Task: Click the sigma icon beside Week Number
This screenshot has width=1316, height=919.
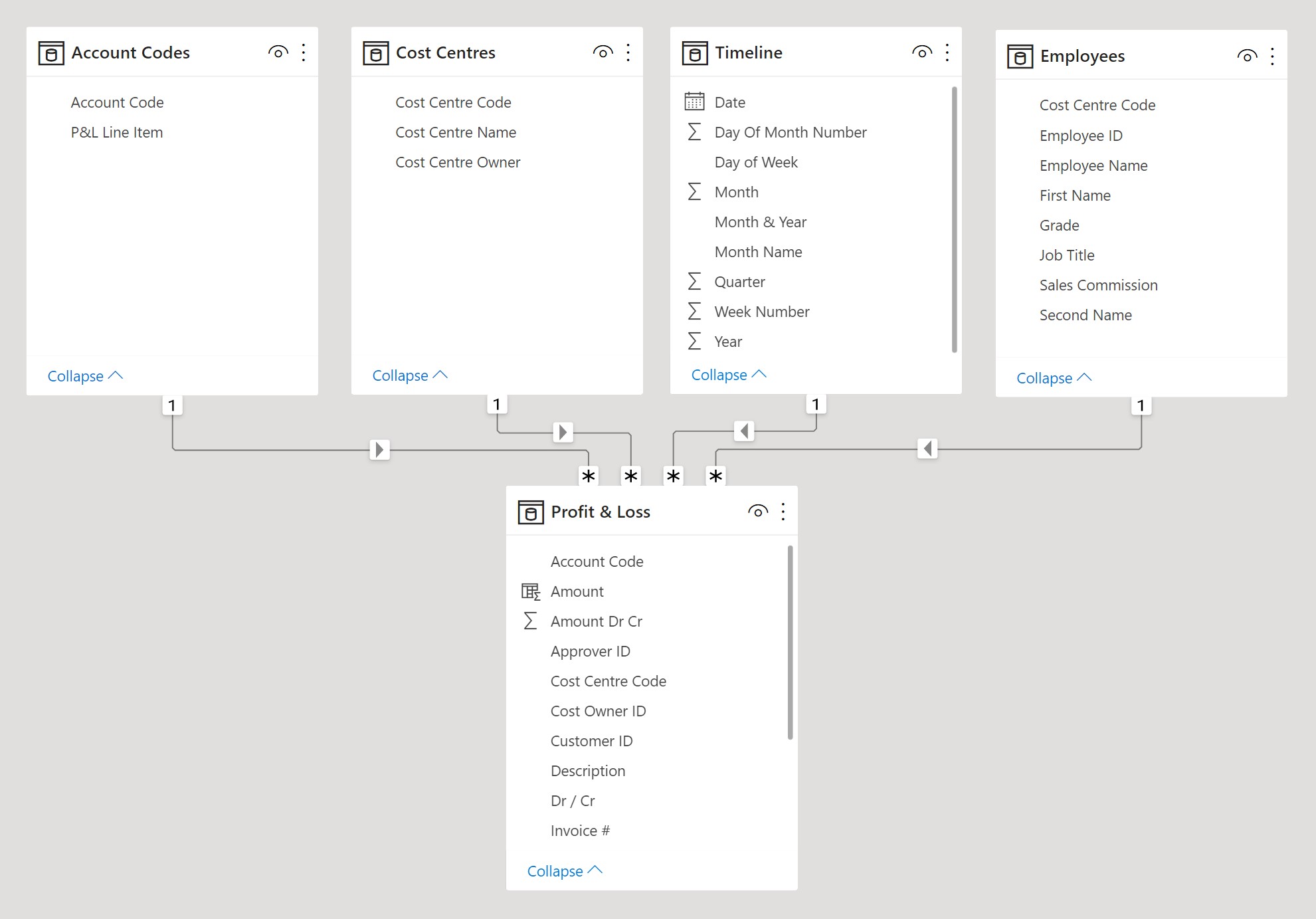Action: click(694, 312)
